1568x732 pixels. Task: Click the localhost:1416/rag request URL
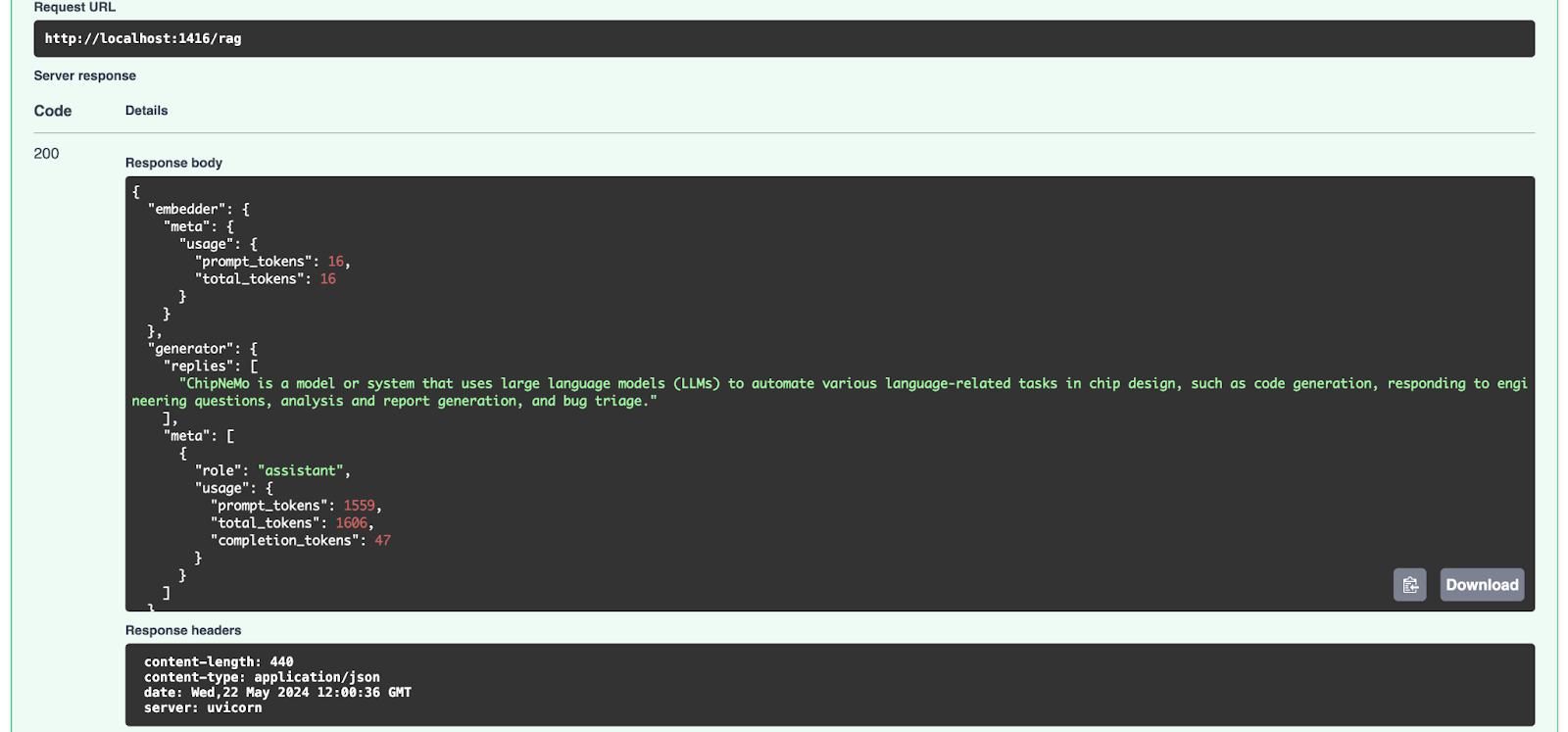pos(143,38)
